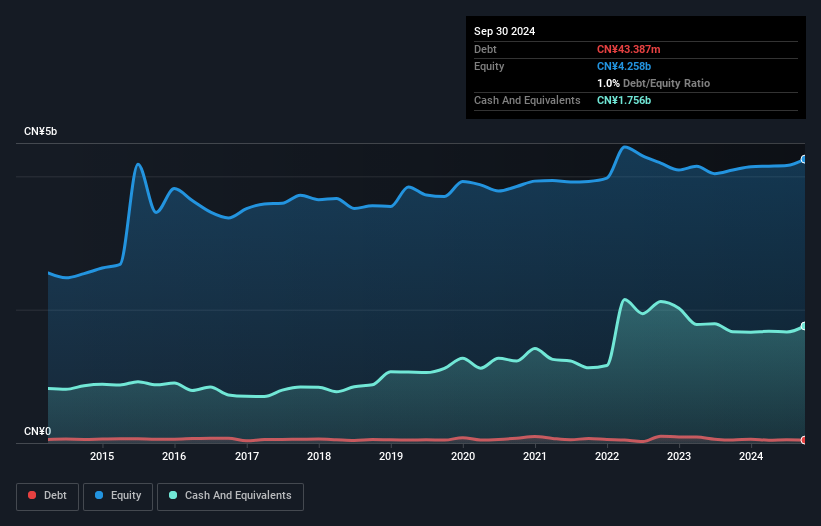Select the Equity endpoint marker for Sep 2024
Screen dimensions: 821x526
point(804,159)
